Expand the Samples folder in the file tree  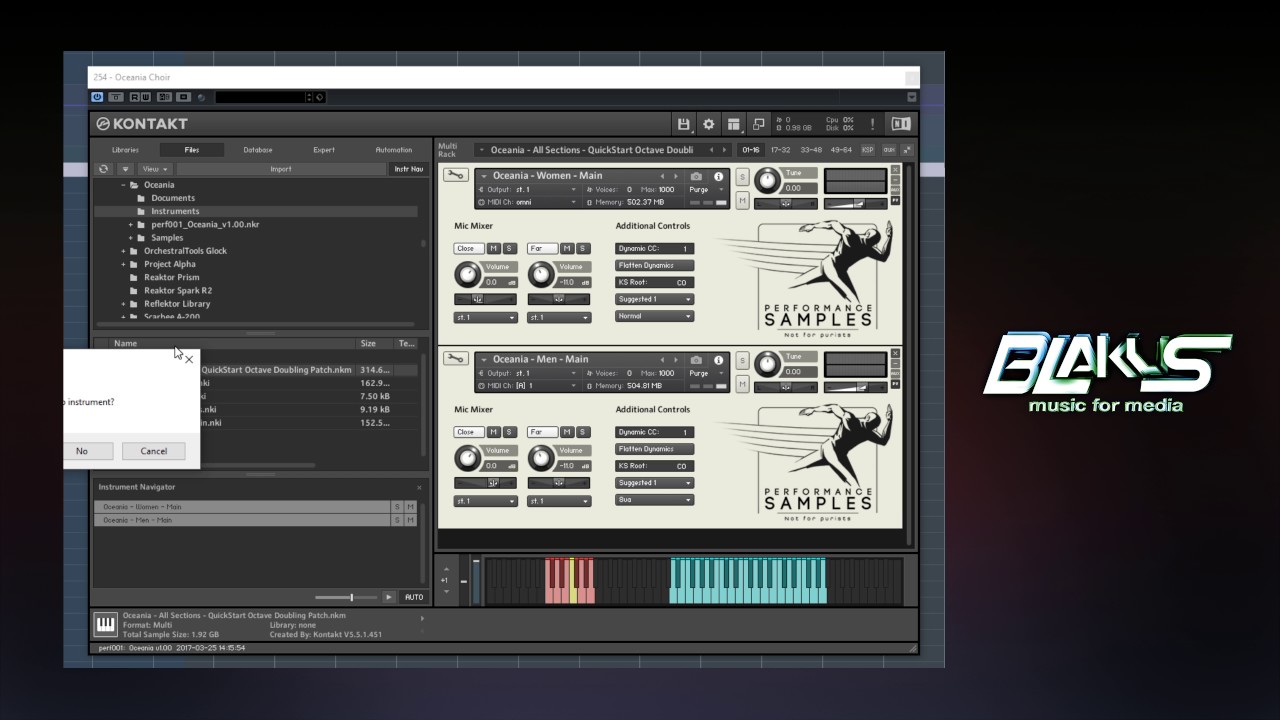(130, 238)
